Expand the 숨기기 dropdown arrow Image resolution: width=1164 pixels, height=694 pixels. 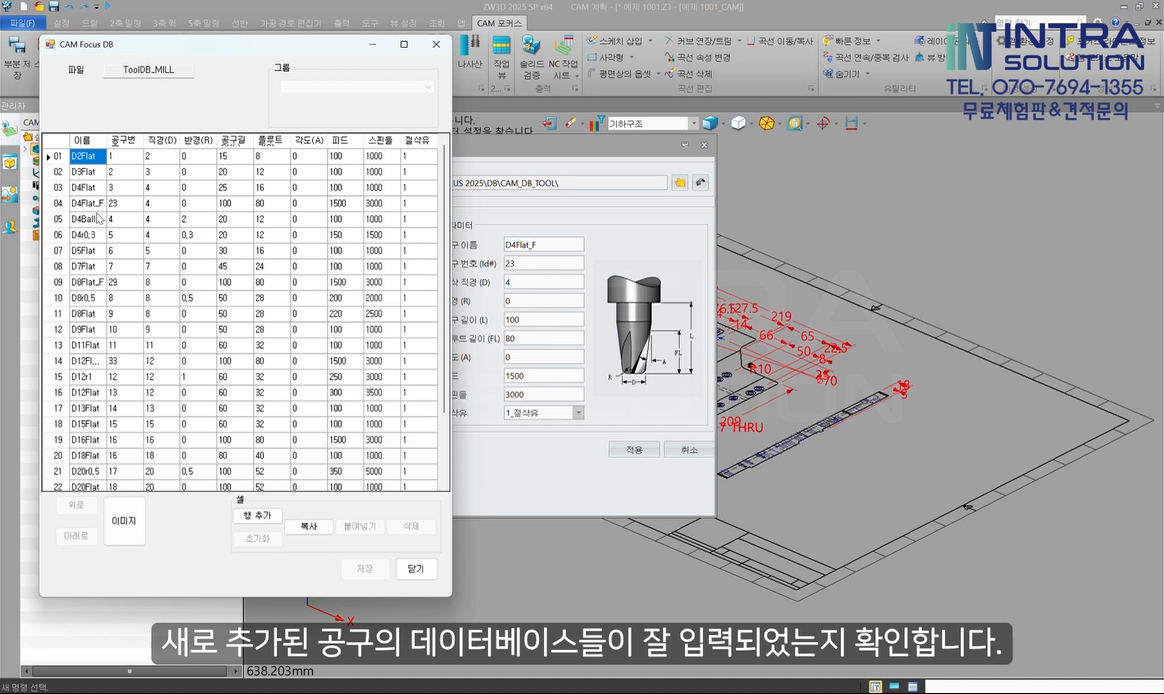coord(867,73)
